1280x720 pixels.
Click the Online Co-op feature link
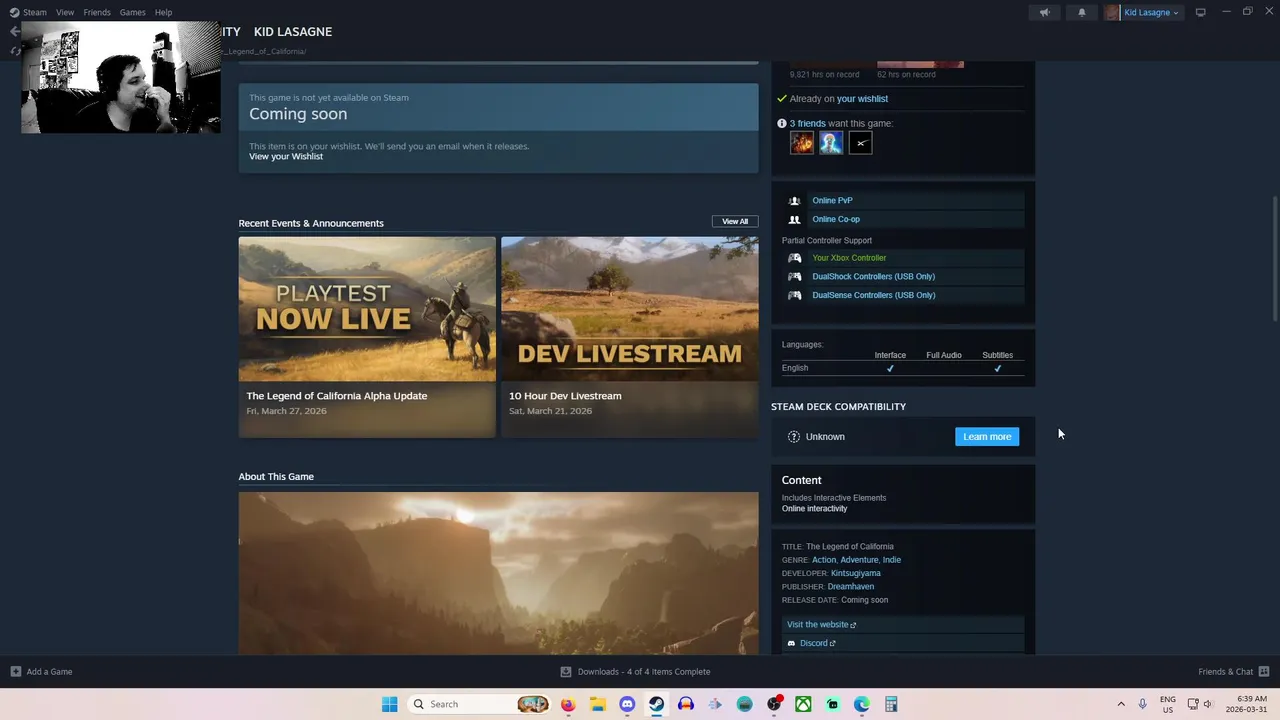(836, 219)
